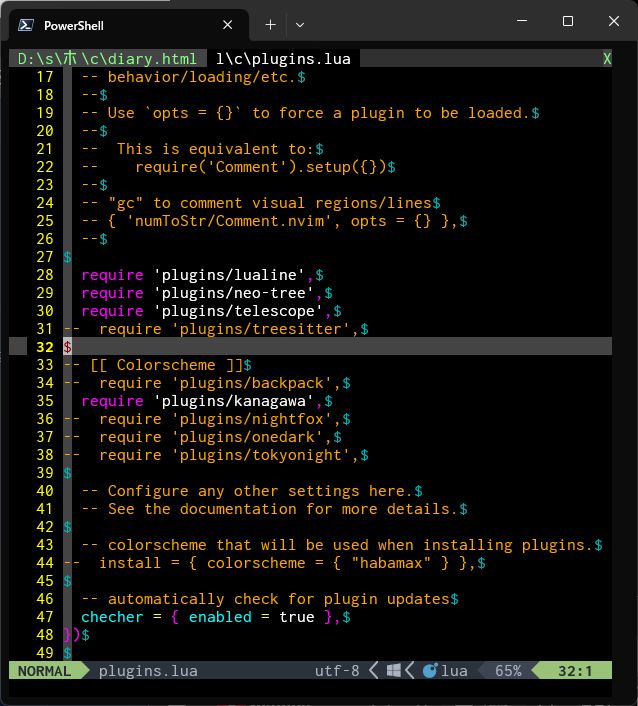Screen dimensions: 638x706
Task: Close the PowerShell terminal tab
Action: [229, 25]
